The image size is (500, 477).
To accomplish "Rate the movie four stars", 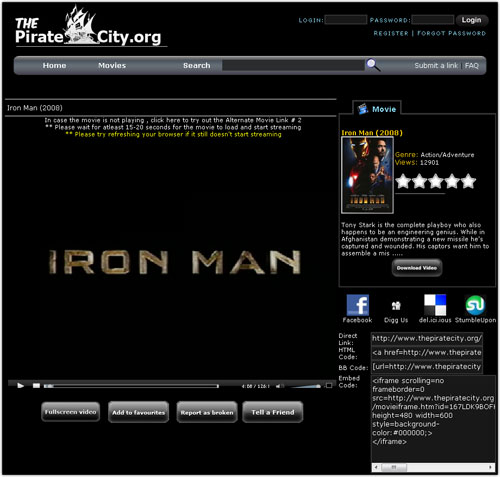I will pyautogui.click(x=452, y=181).
